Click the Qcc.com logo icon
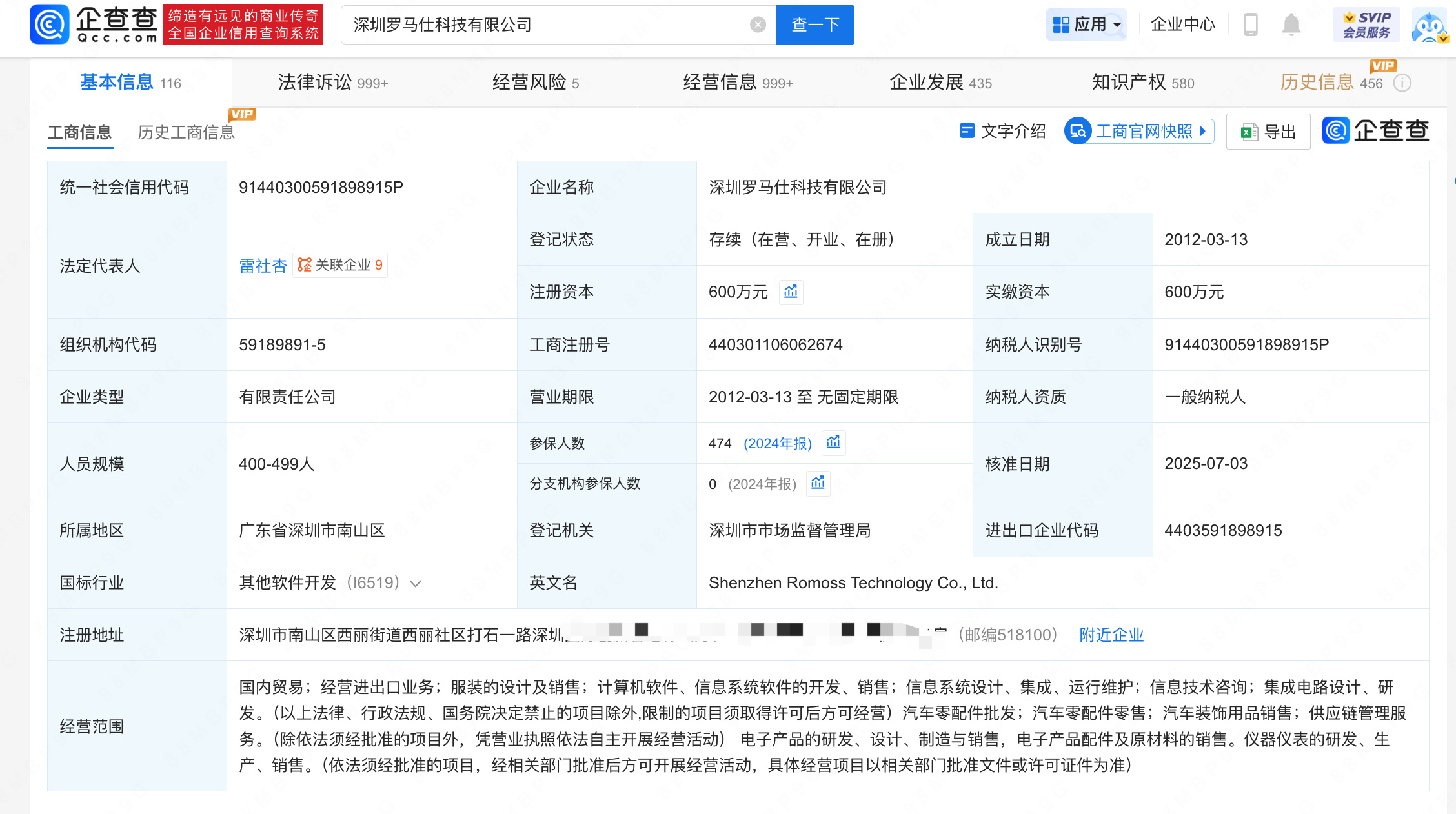This screenshot has width=1456, height=814. [x=50, y=24]
